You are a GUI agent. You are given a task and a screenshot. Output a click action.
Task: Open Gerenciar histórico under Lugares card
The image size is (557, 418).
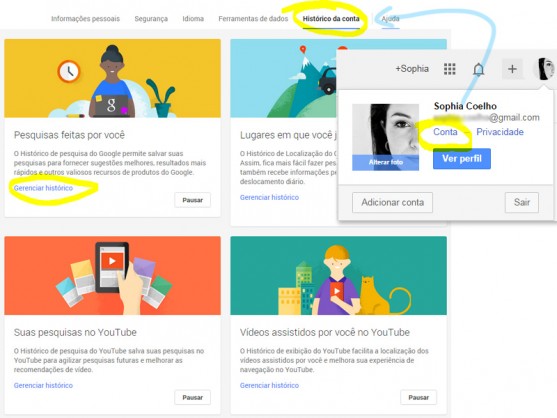click(269, 197)
